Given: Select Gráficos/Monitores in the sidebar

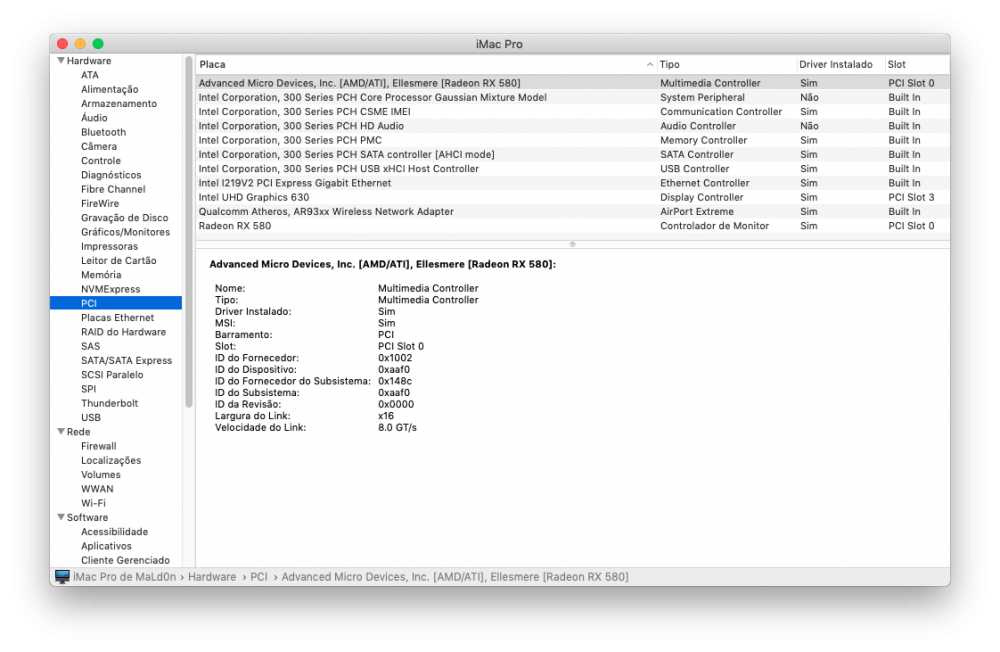Looking at the screenshot, I should [x=126, y=232].
